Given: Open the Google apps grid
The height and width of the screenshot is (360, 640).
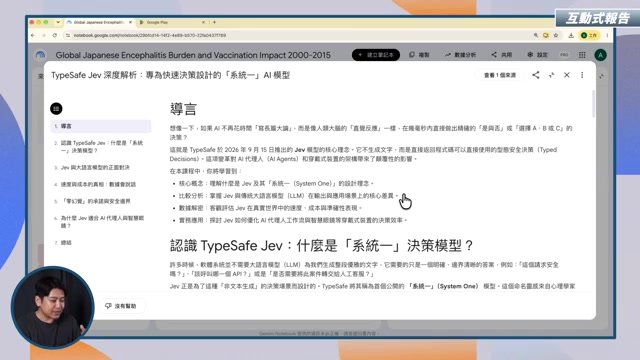Looking at the screenshot, I should tap(582, 55).
